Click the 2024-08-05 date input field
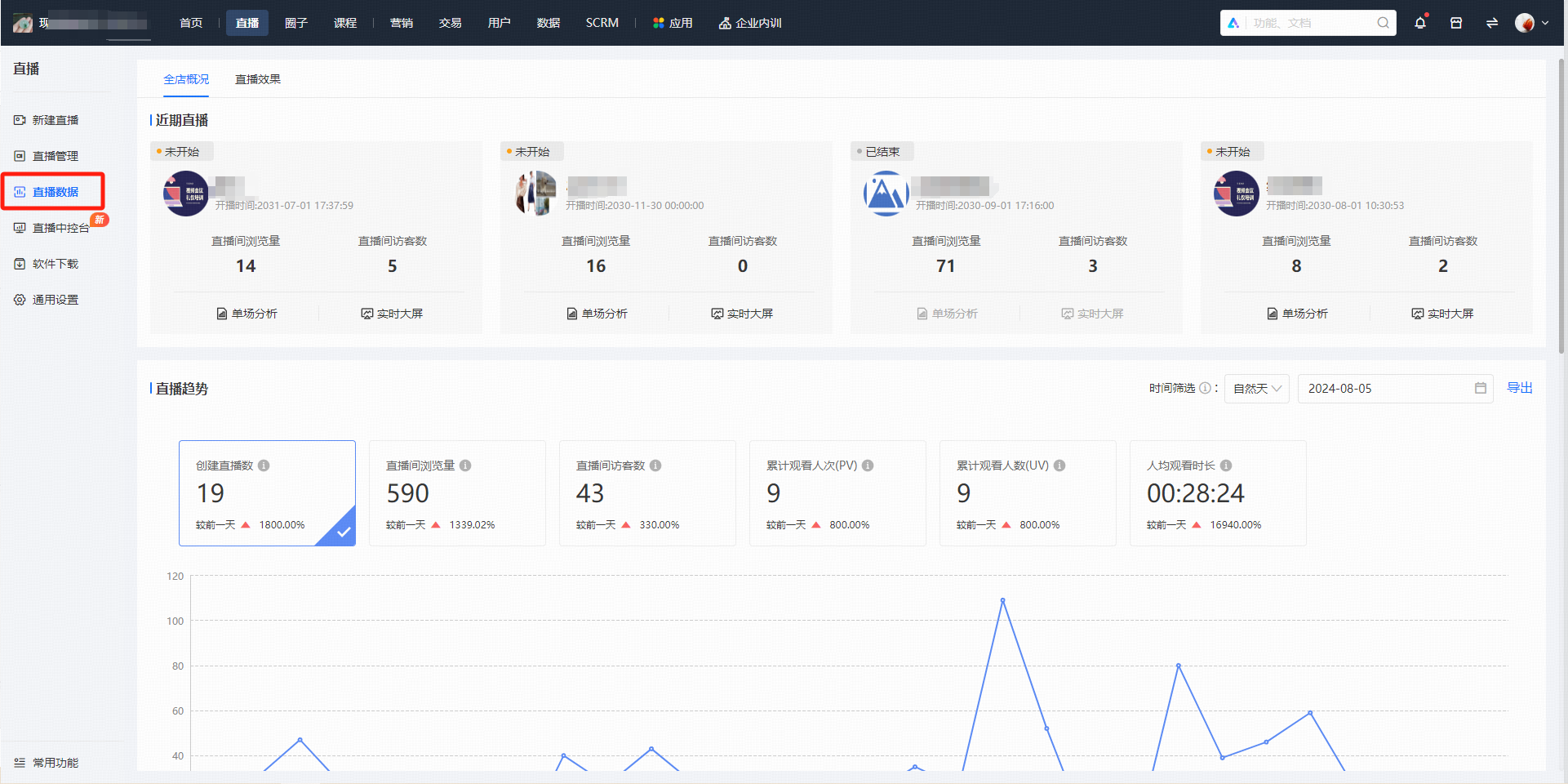 click(1395, 389)
